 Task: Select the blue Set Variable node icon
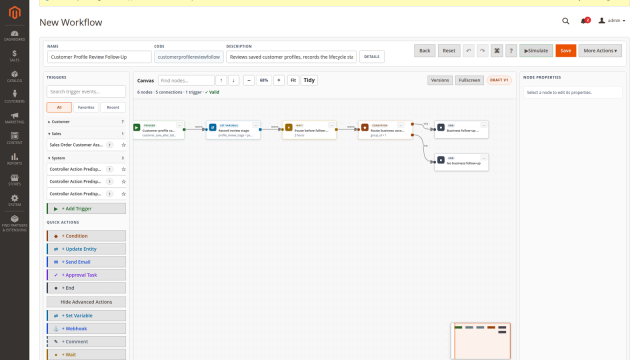click(x=213, y=127)
